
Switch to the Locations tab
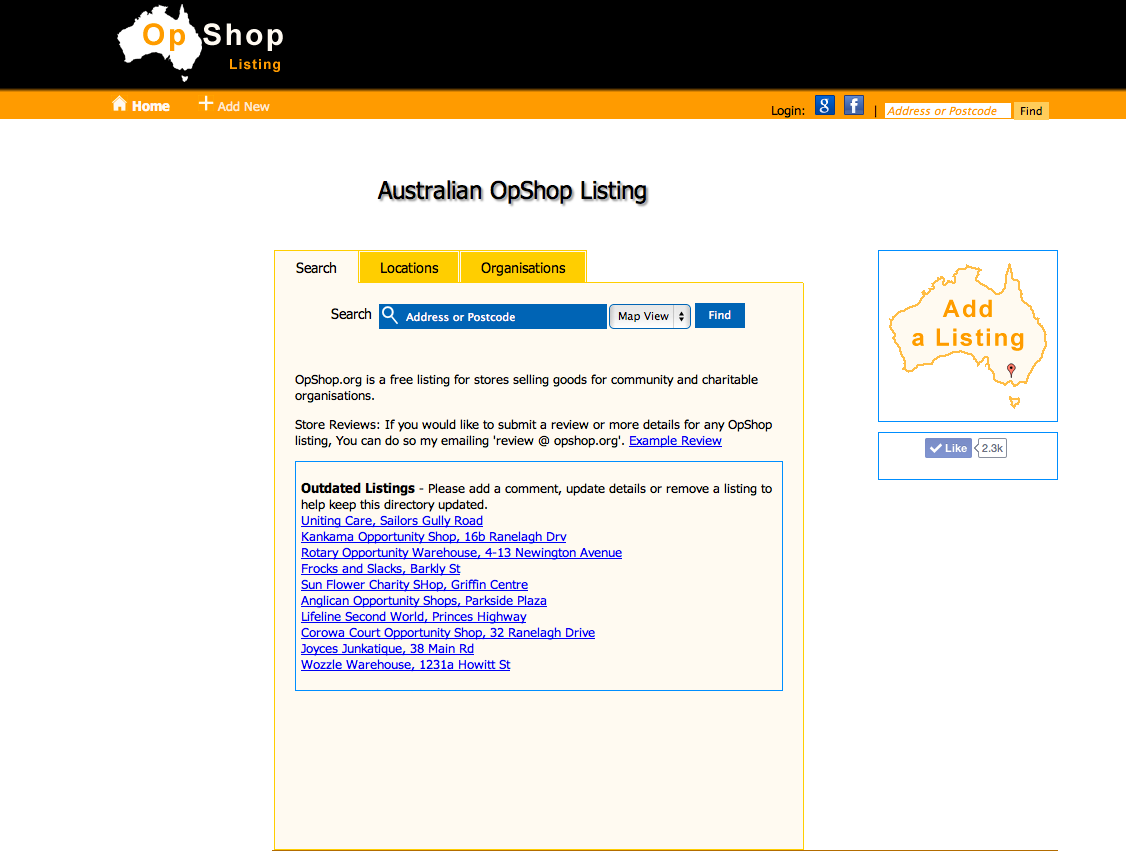pyautogui.click(x=409, y=268)
